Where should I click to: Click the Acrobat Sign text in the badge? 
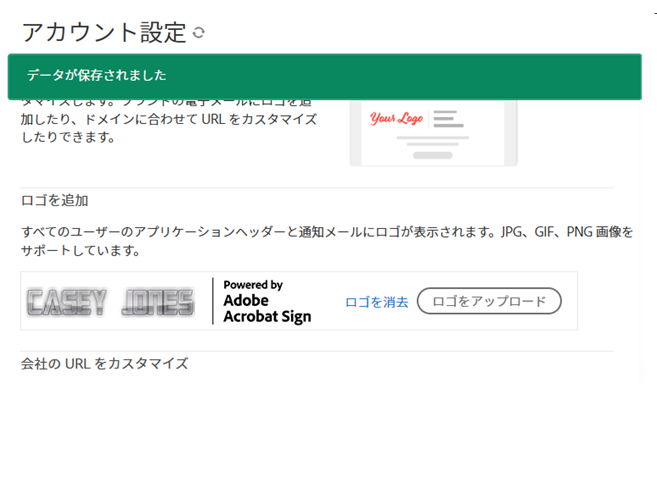pos(267,317)
